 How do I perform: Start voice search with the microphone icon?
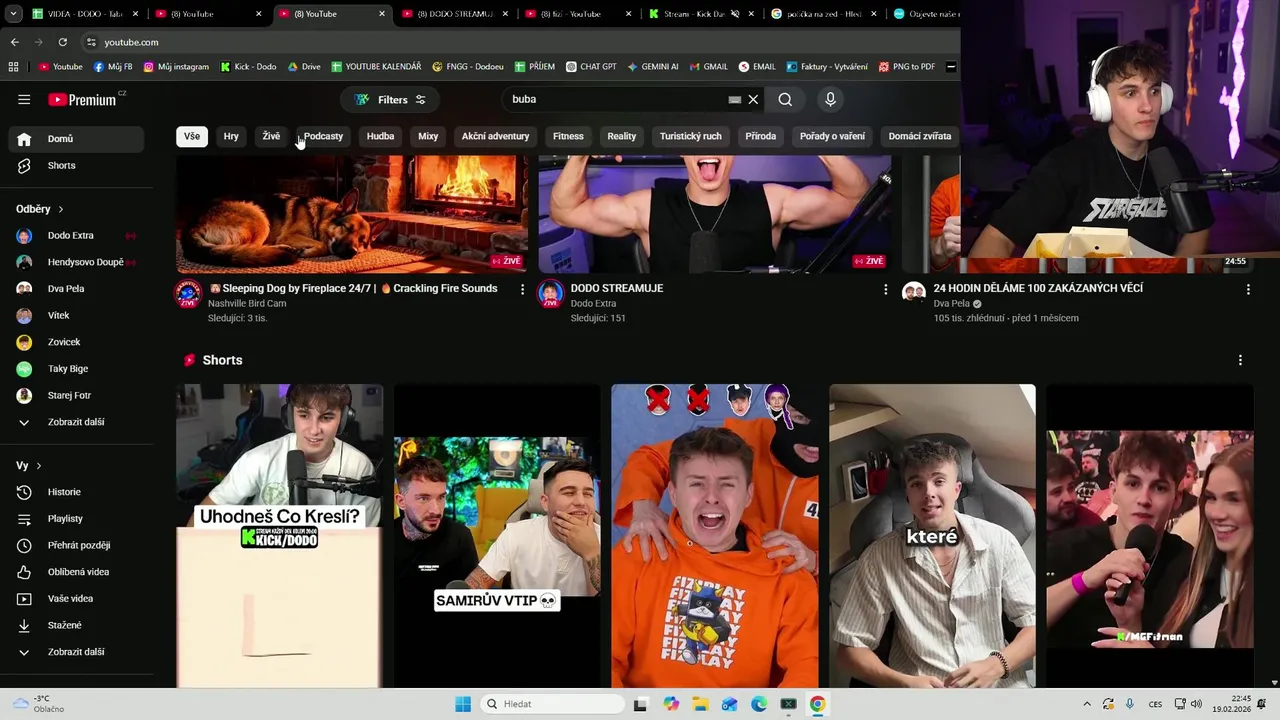pyautogui.click(x=830, y=99)
